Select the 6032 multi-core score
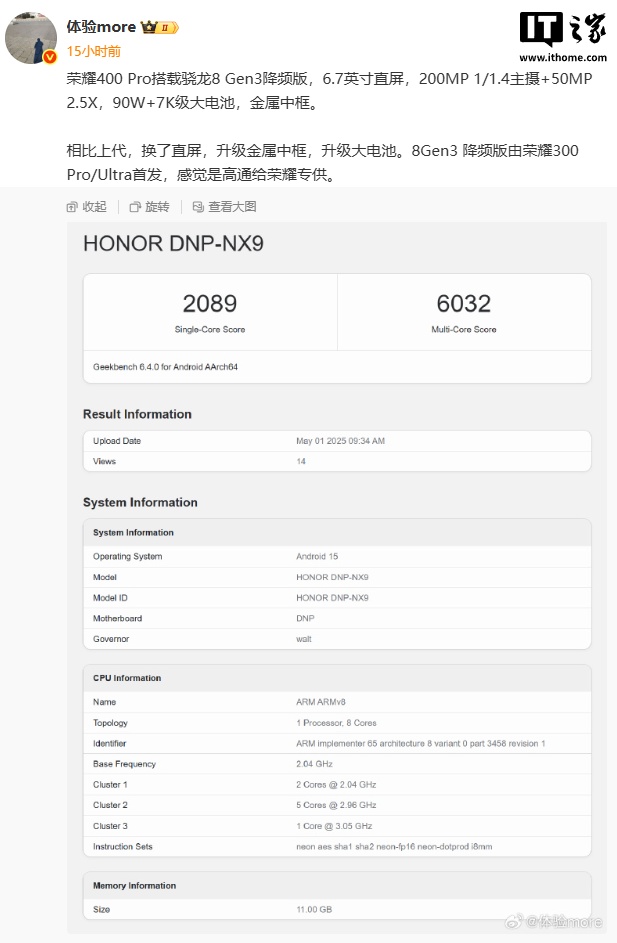617x943 pixels. (464, 304)
